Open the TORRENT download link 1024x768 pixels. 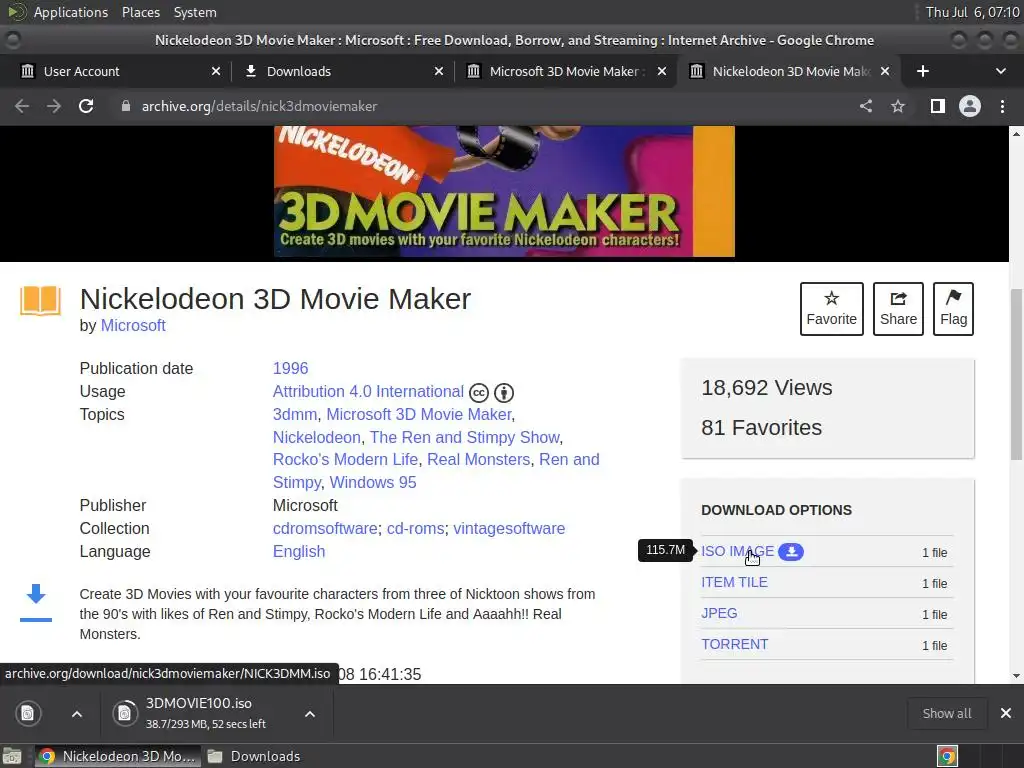[735, 644]
